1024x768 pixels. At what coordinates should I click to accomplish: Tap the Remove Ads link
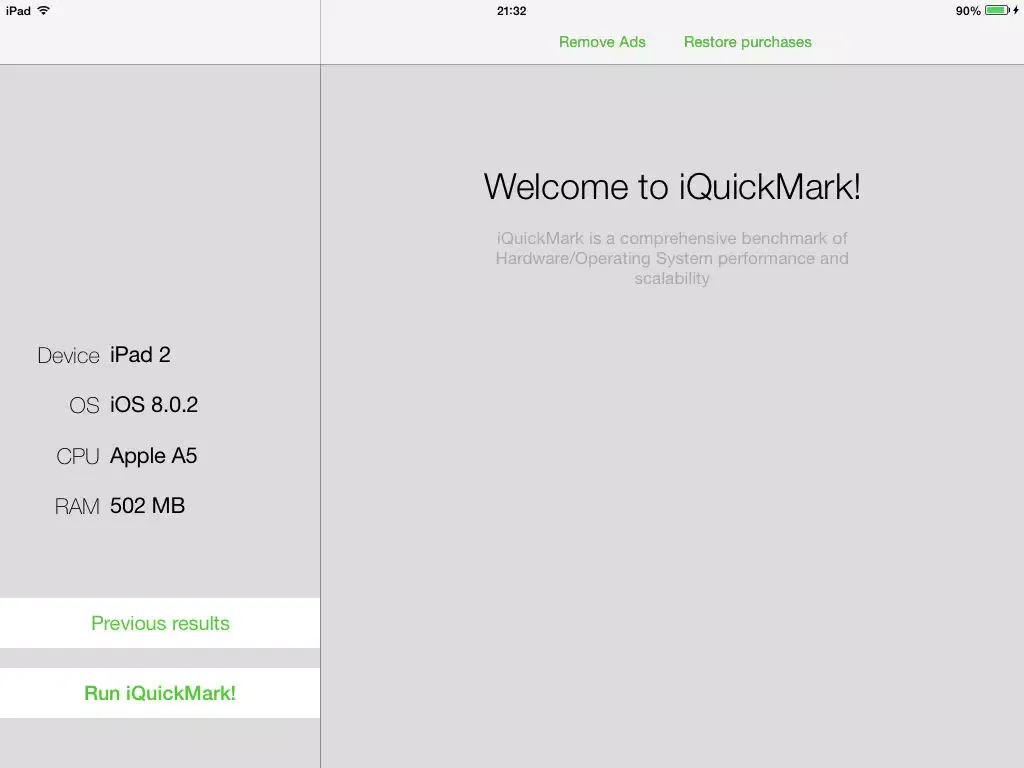pos(602,42)
